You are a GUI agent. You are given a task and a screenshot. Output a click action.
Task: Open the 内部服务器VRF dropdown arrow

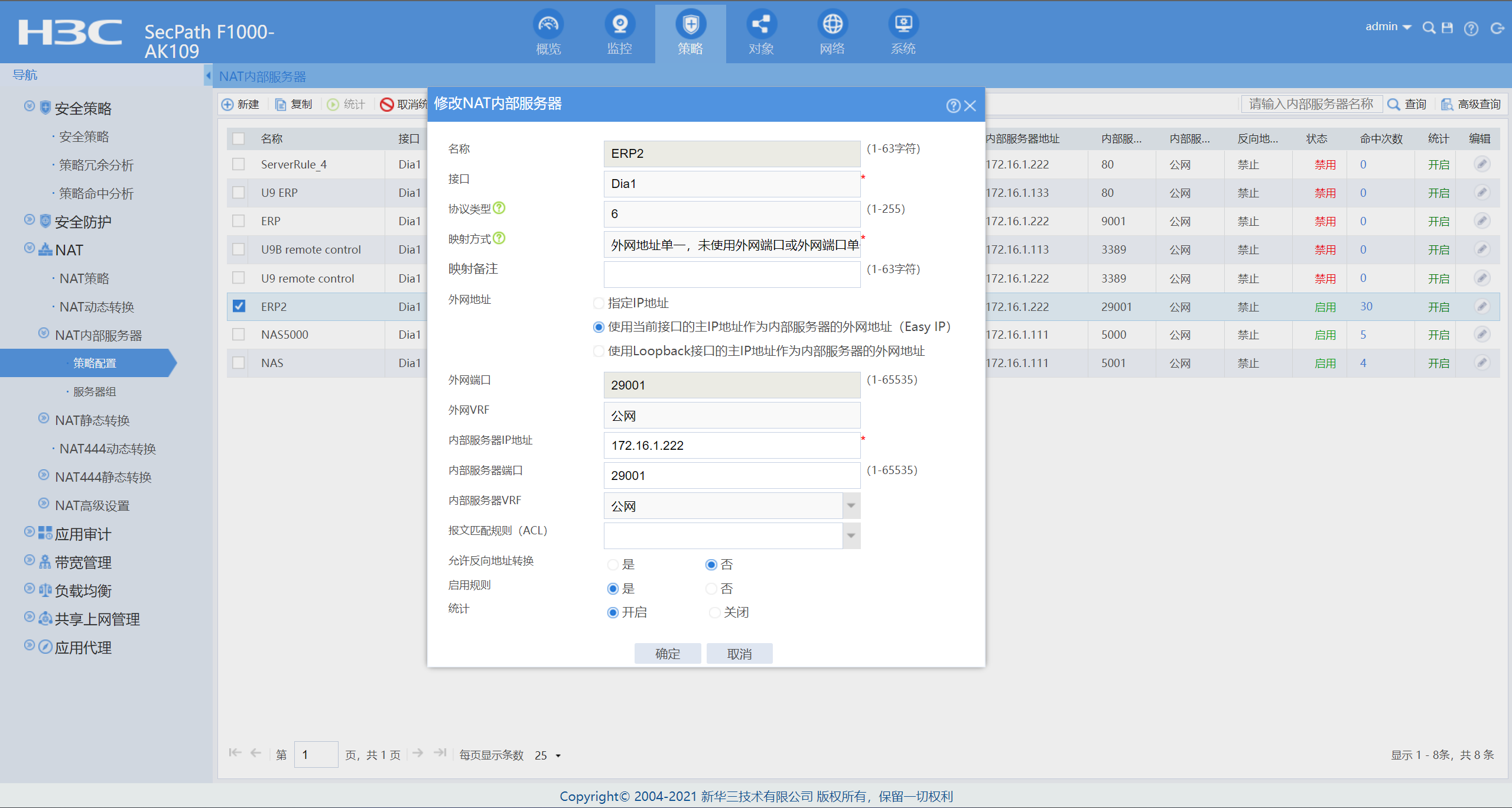click(x=851, y=506)
